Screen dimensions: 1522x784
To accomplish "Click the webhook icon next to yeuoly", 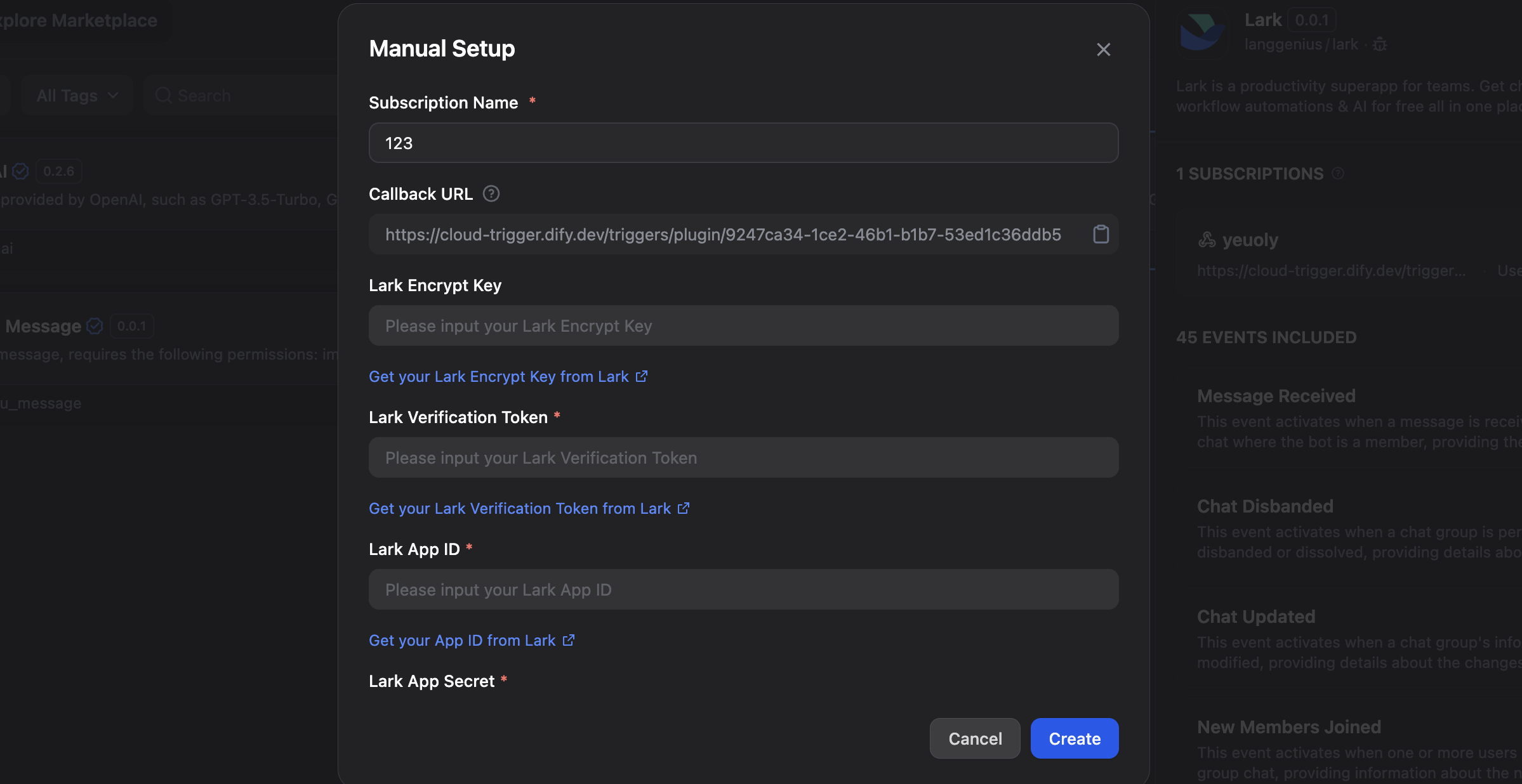I will click(x=1207, y=240).
